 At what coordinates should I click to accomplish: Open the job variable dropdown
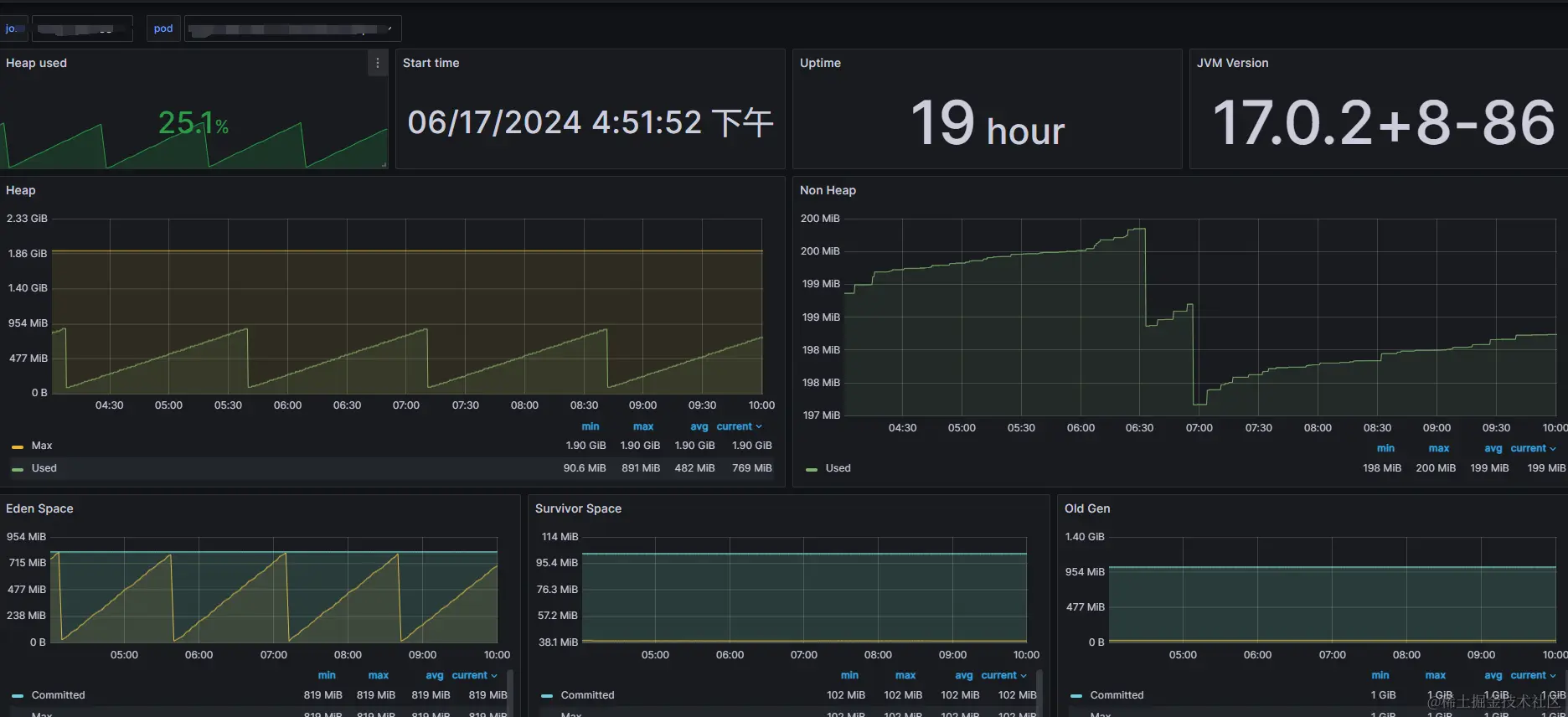82,28
